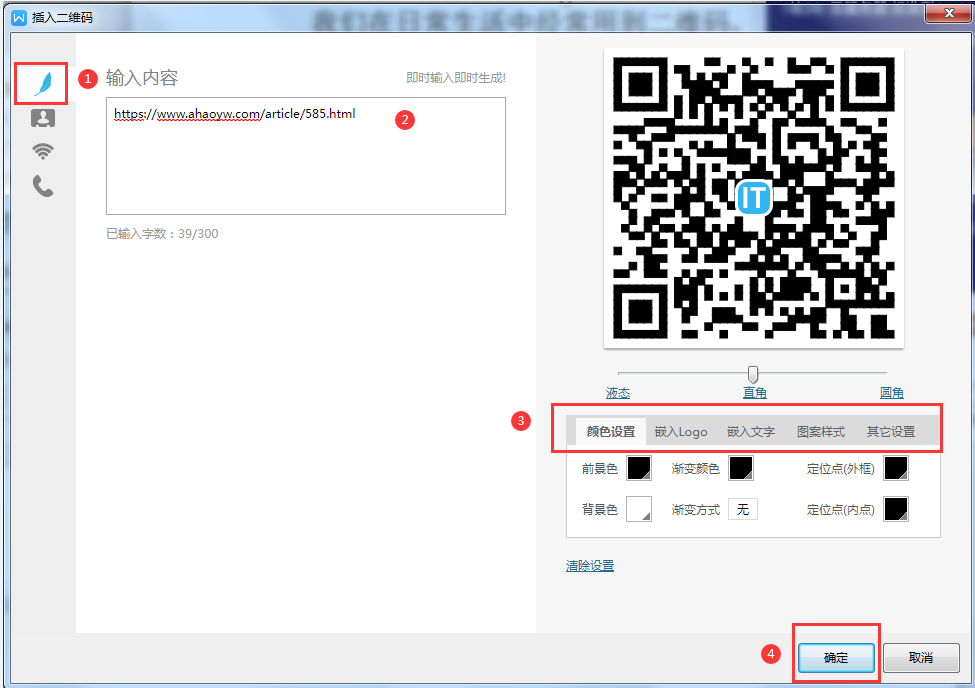The height and width of the screenshot is (688, 975).
Task: Switch to the contact card icon
Action: click(x=43, y=118)
